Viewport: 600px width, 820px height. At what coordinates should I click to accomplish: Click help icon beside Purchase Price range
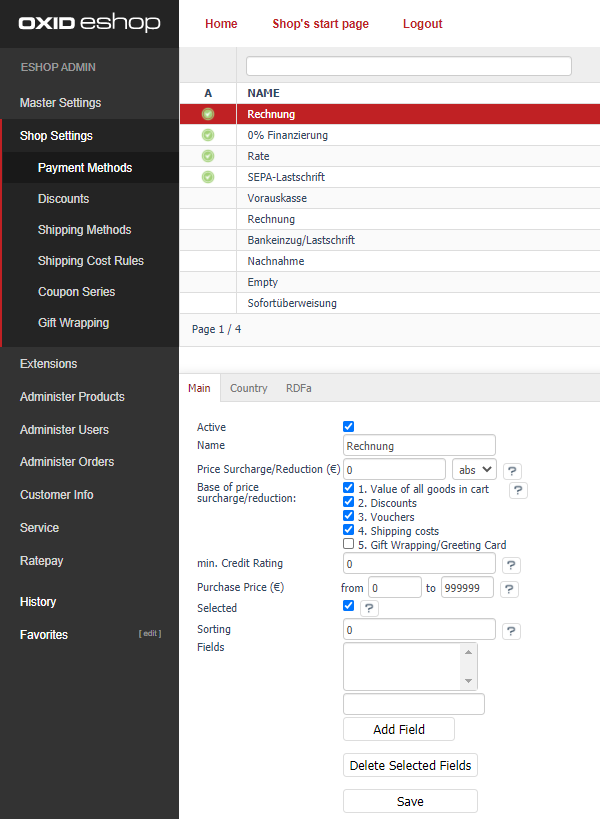(509, 589)
